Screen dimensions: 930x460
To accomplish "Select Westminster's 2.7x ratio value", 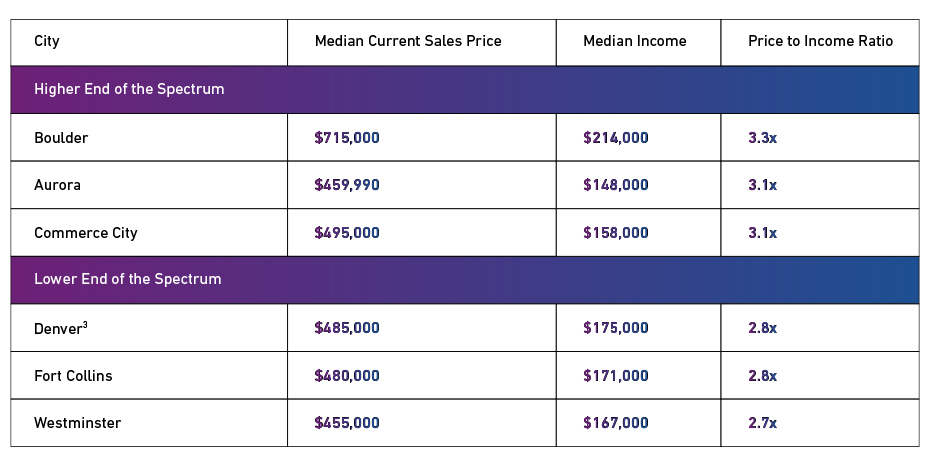I will 762,423.
